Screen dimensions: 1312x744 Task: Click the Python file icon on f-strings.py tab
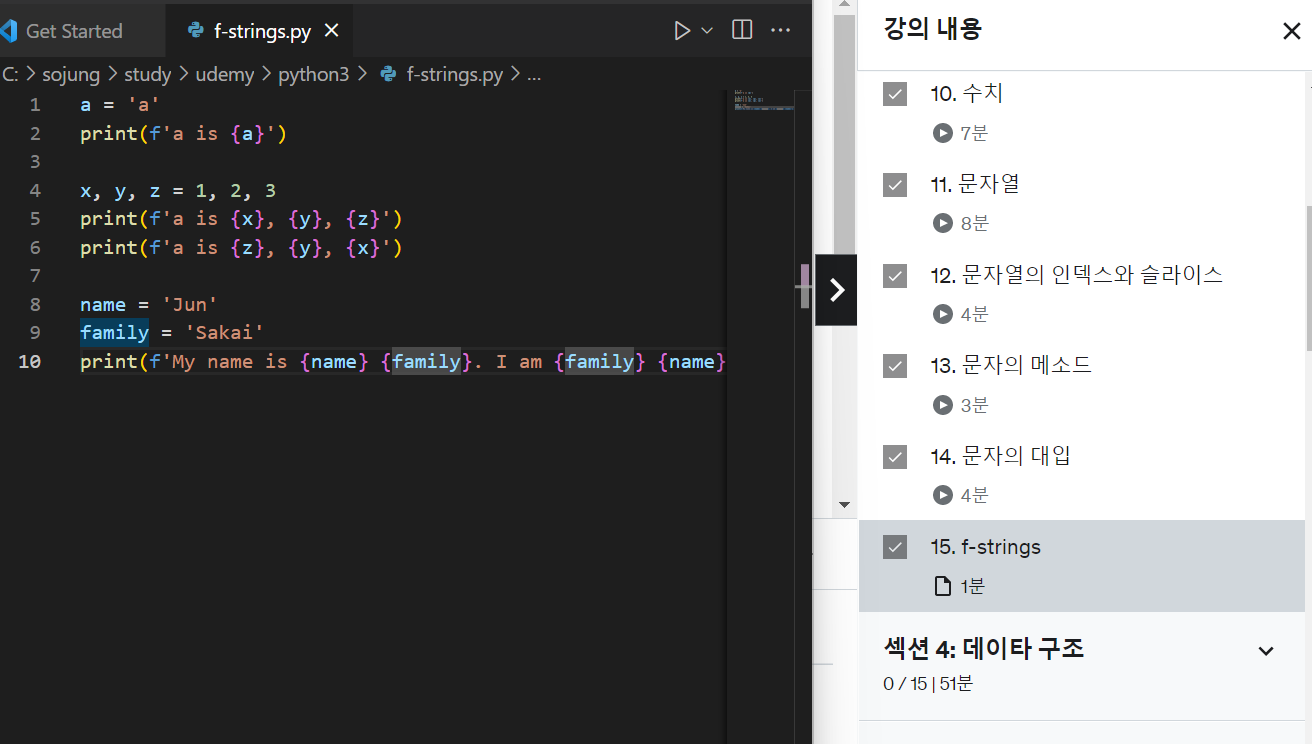tap(196, 31)
